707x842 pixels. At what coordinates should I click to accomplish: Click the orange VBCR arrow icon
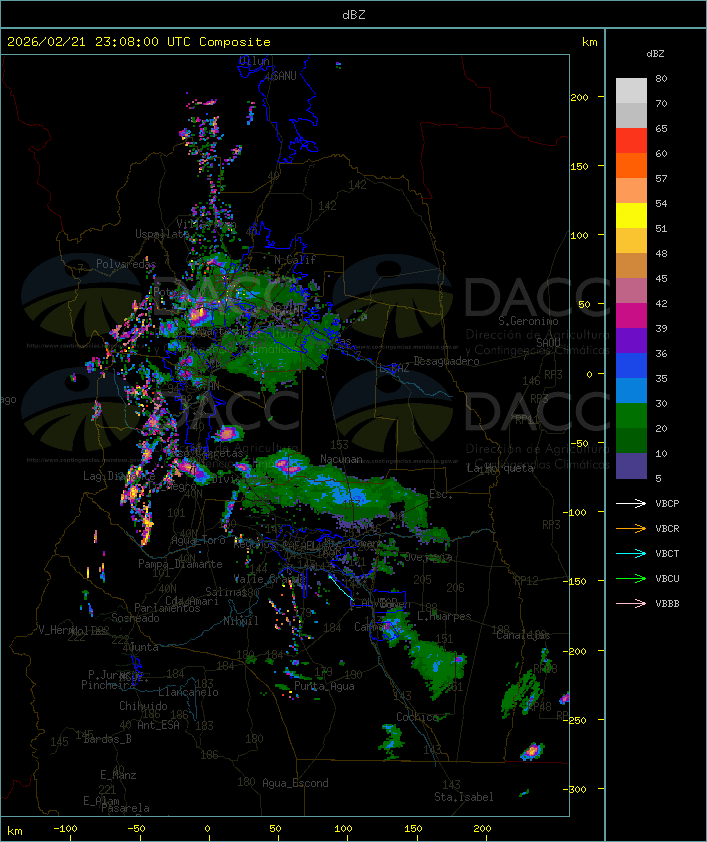click(x=631, y=528)
